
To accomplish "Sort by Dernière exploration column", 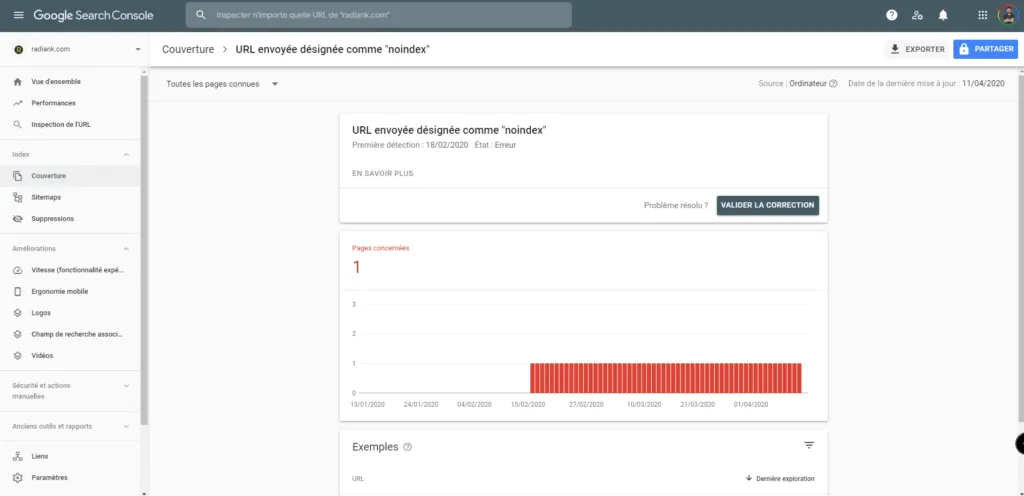I will 780,478.
